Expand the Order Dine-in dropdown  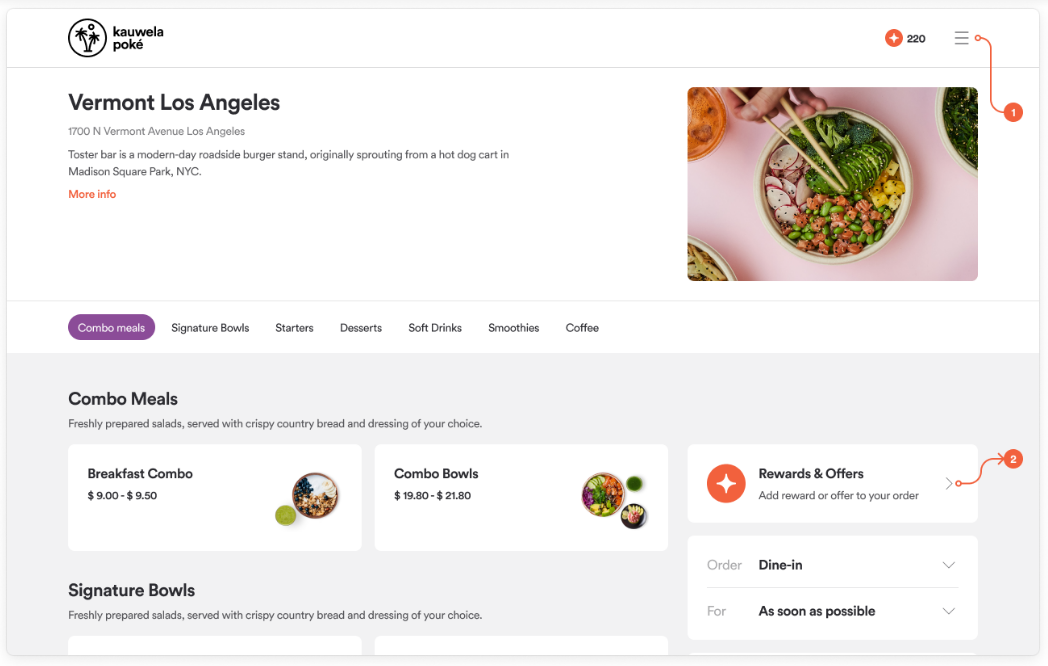point(832,565)
